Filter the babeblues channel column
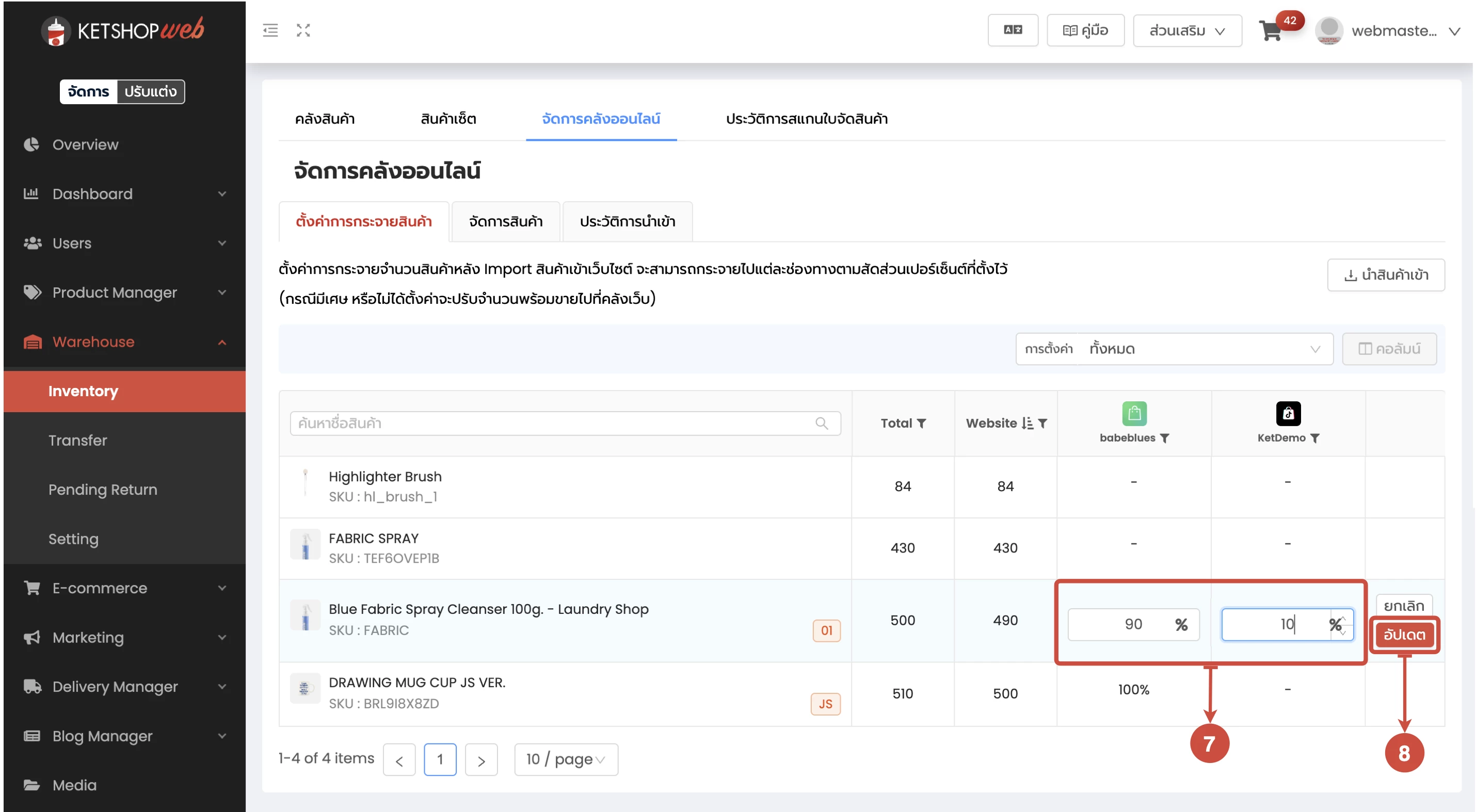 tap(1164, 438)
